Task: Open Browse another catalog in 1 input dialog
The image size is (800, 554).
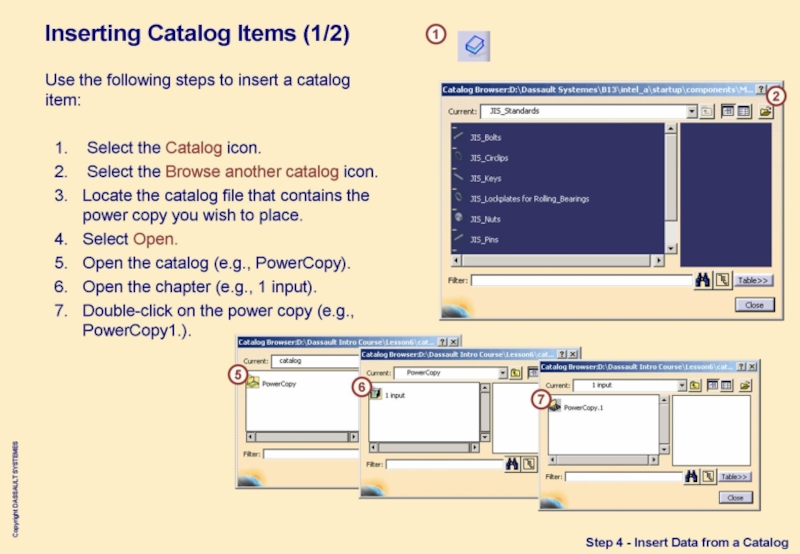Action: 748,385
